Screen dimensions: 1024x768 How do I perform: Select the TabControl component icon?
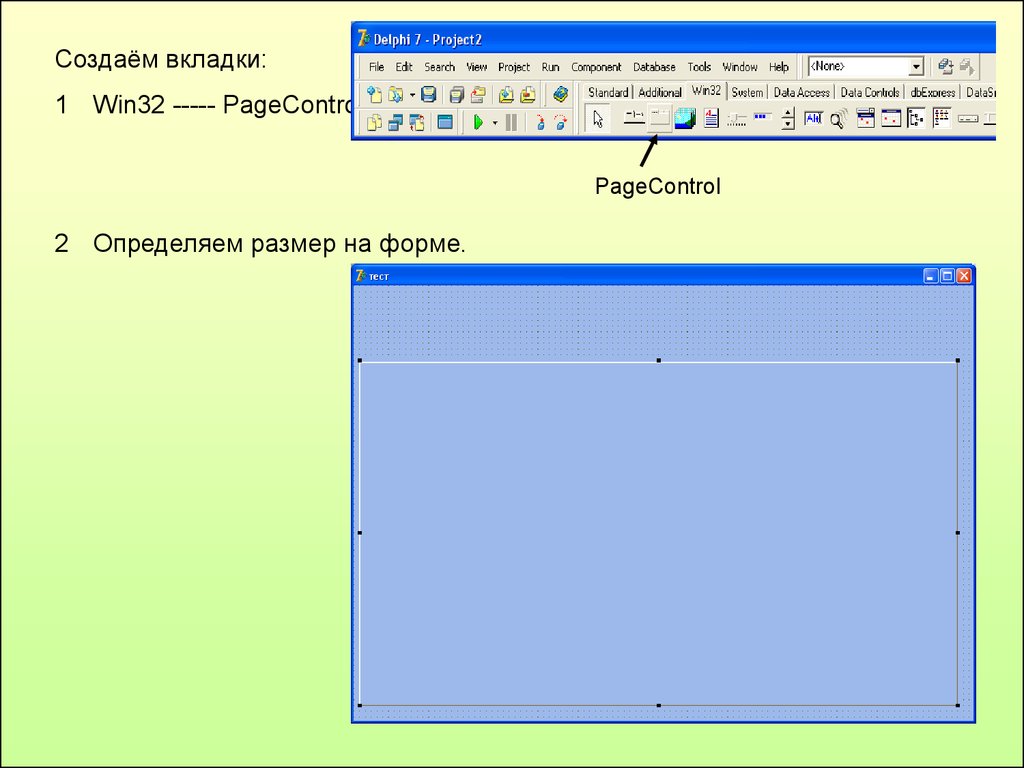click(634, 118)
